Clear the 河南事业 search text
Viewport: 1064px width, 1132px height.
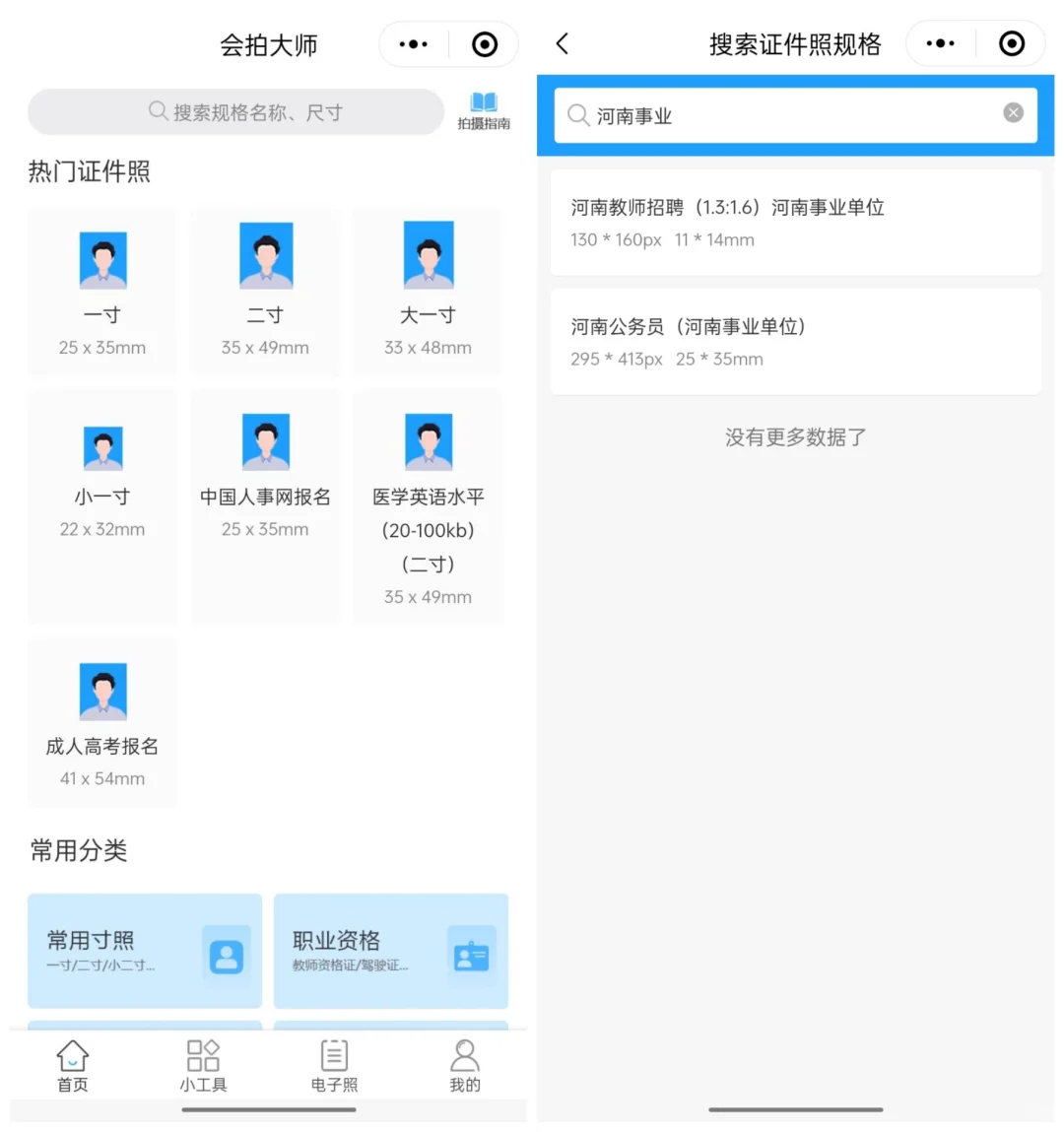[x=1013, y=112]
